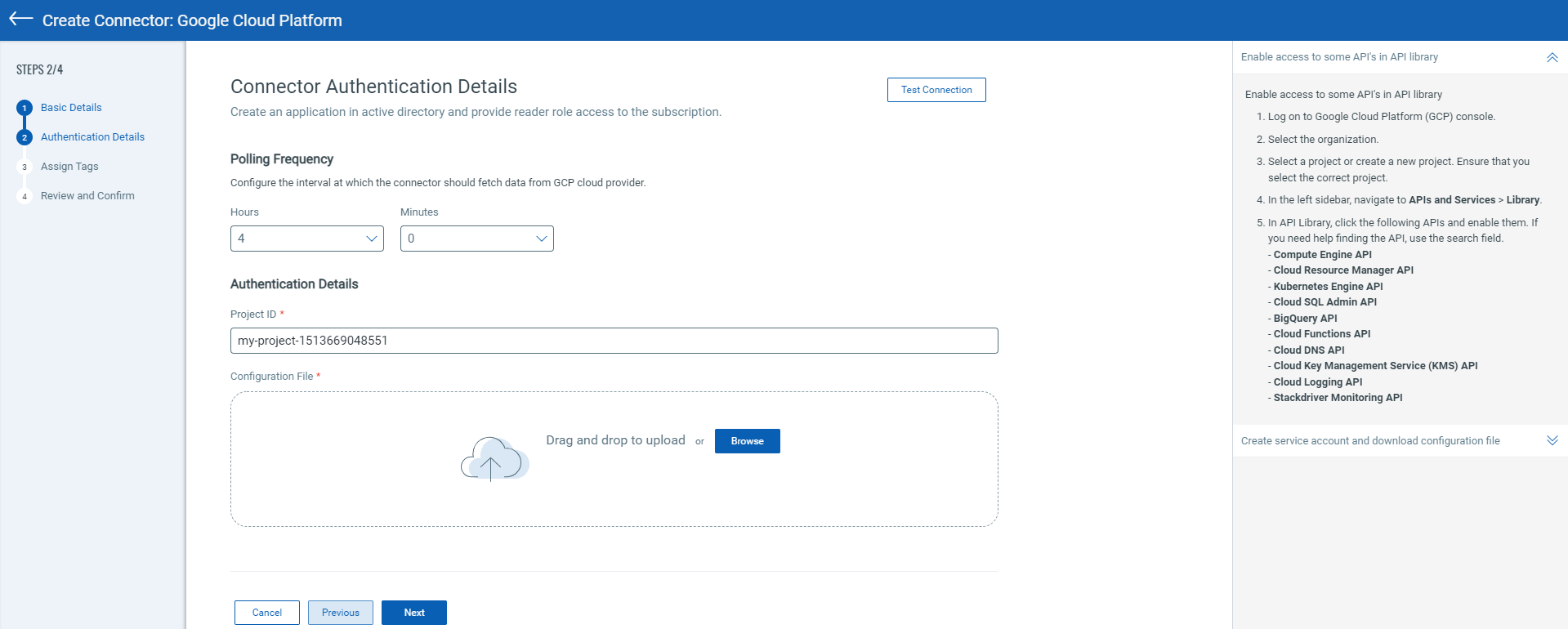Click the Connector Authentication Details heading
The height and width of the screenshot is (629, 1568).
pyautogui.click(x=373, y=87)
